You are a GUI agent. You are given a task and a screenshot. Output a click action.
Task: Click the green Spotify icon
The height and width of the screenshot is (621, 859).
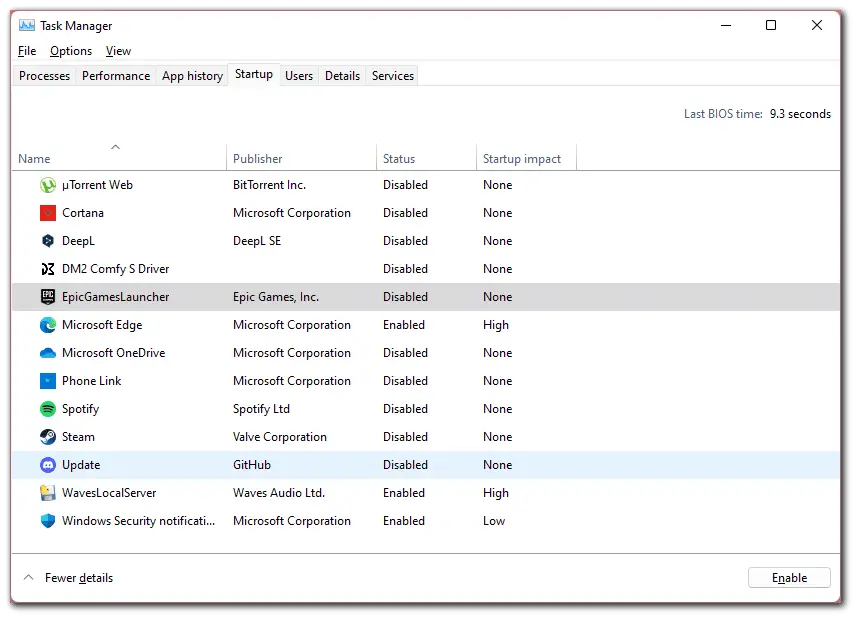48,409
